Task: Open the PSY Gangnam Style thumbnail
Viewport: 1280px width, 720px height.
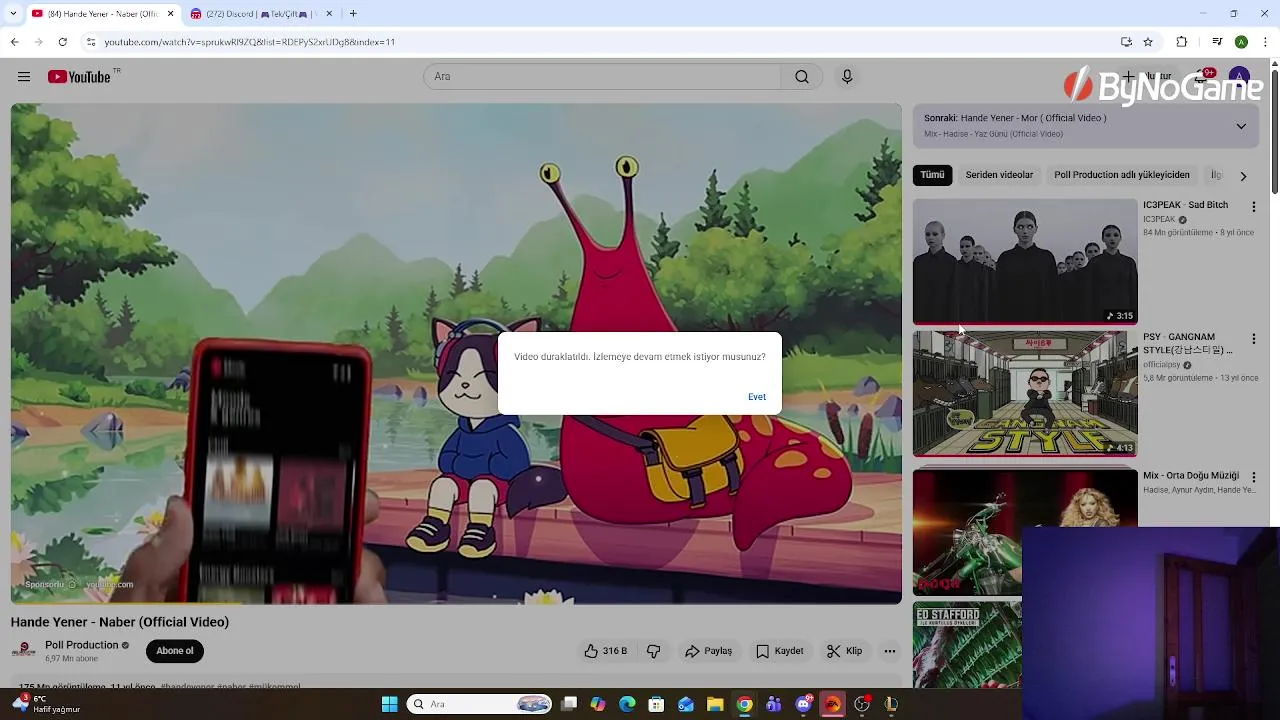Action: click(x=1025, y=394)
